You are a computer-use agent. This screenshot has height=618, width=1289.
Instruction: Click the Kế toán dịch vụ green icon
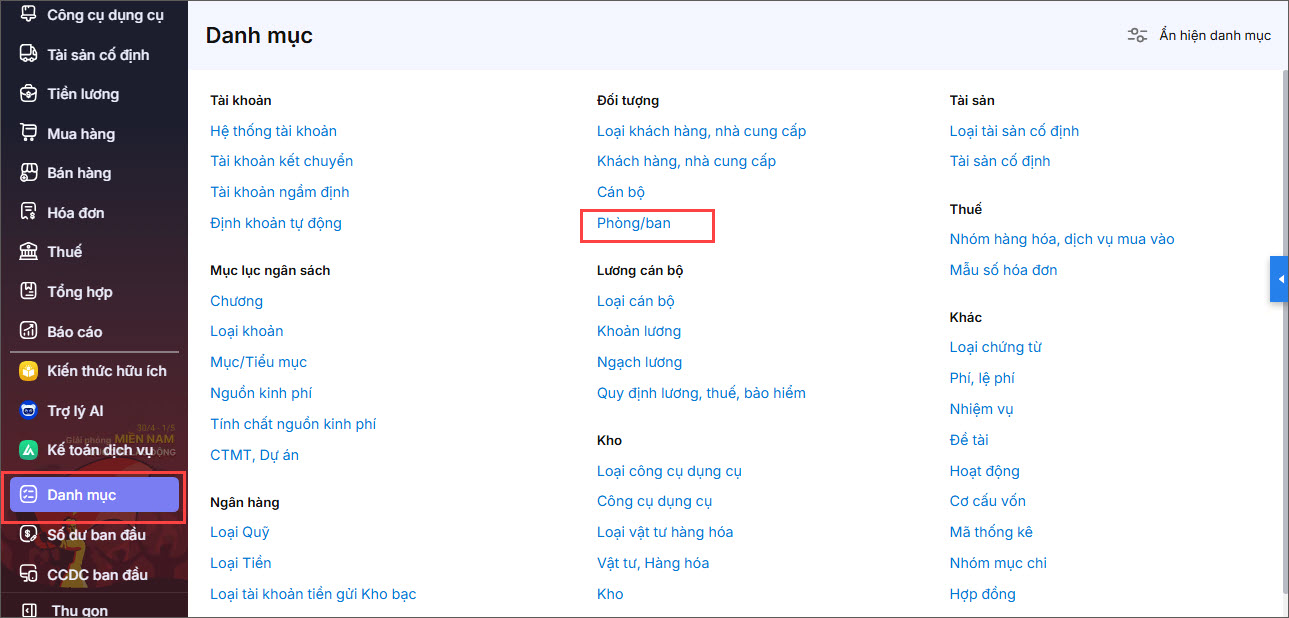(29, 450)
